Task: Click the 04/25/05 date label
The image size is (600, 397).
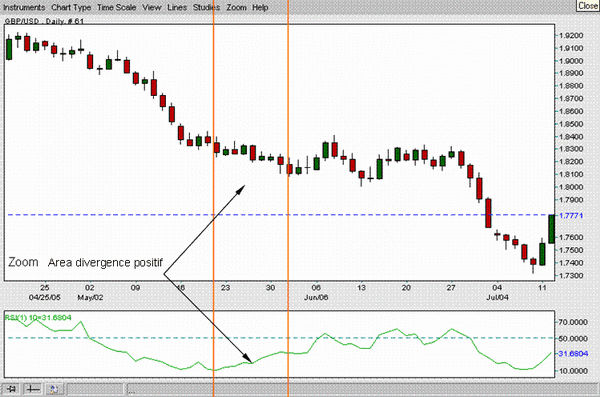Action: click(45, 297)
